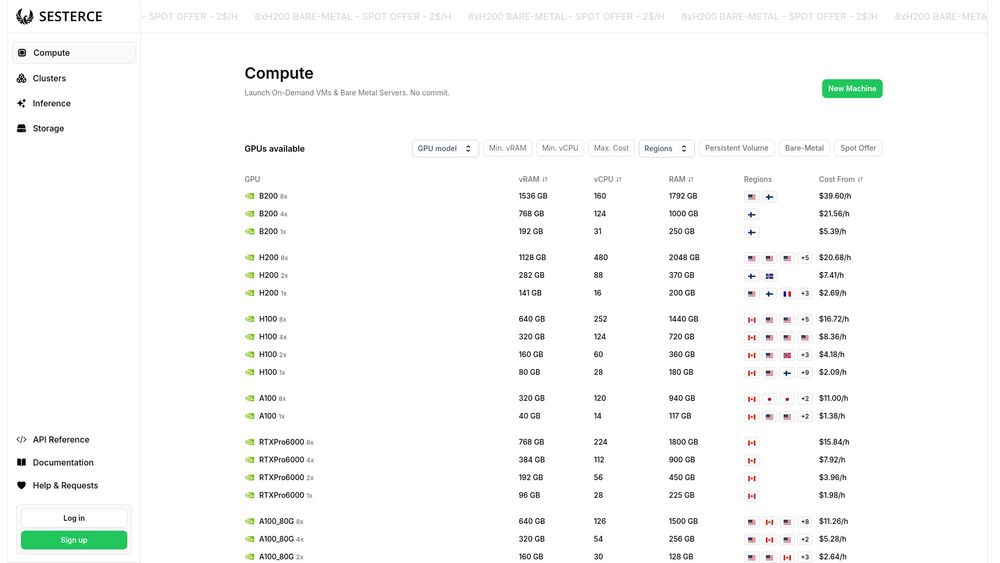Open the Max. Cost filter
1000x563 pixels.
point(611,148)
